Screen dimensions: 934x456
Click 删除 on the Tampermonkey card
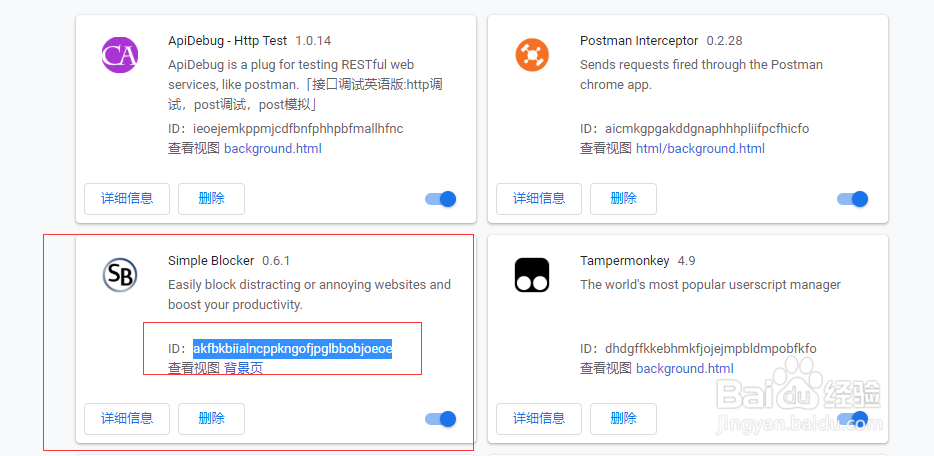pos(624,419)
